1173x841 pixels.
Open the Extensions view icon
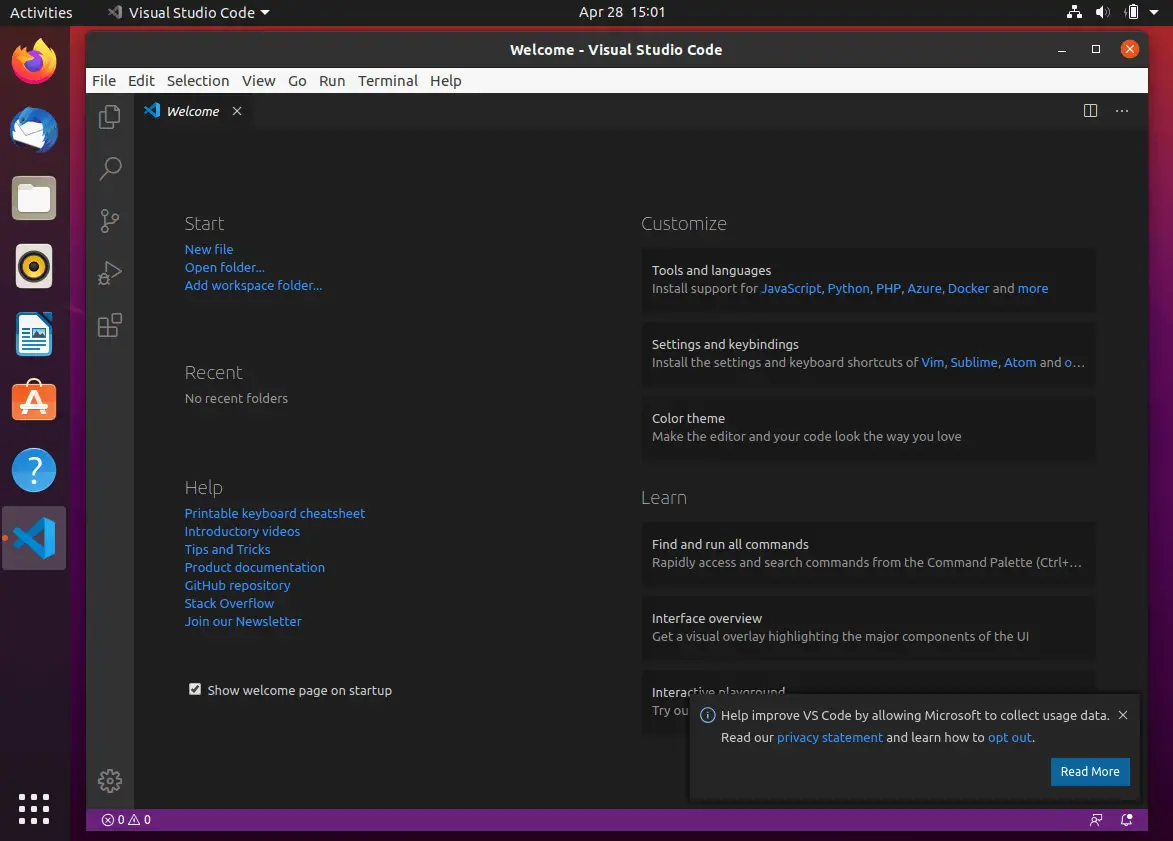pyautogui.click(x=110, y=324)
